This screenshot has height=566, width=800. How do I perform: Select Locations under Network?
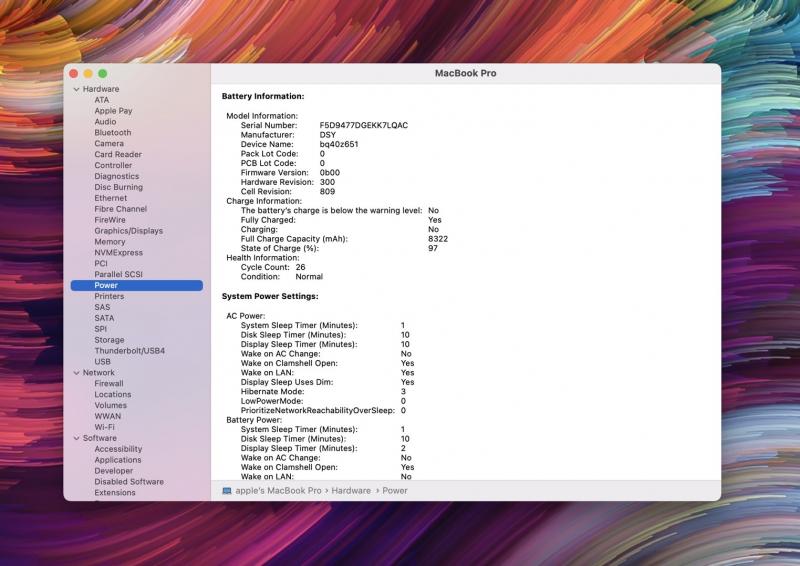tap(113, 395)
